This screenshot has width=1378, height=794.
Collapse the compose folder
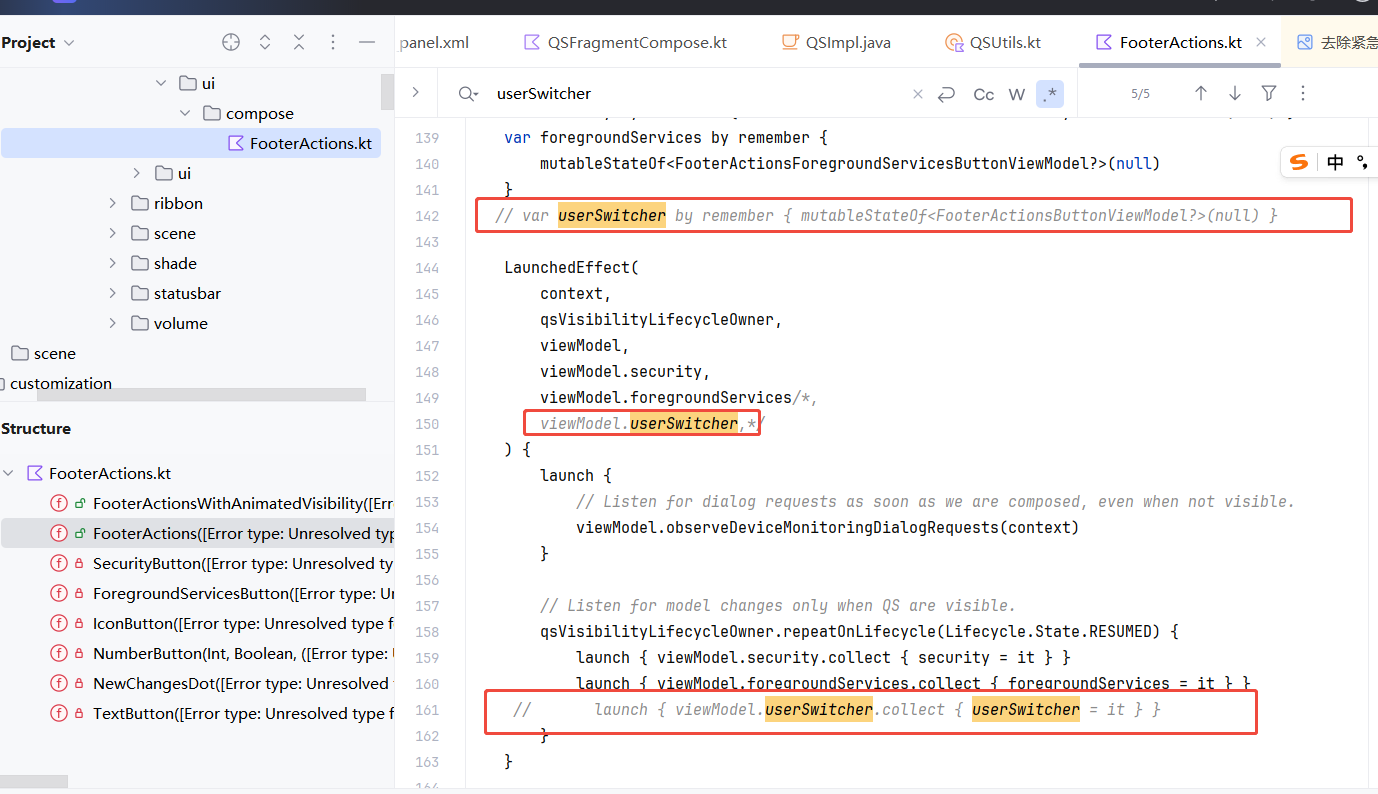185,113
